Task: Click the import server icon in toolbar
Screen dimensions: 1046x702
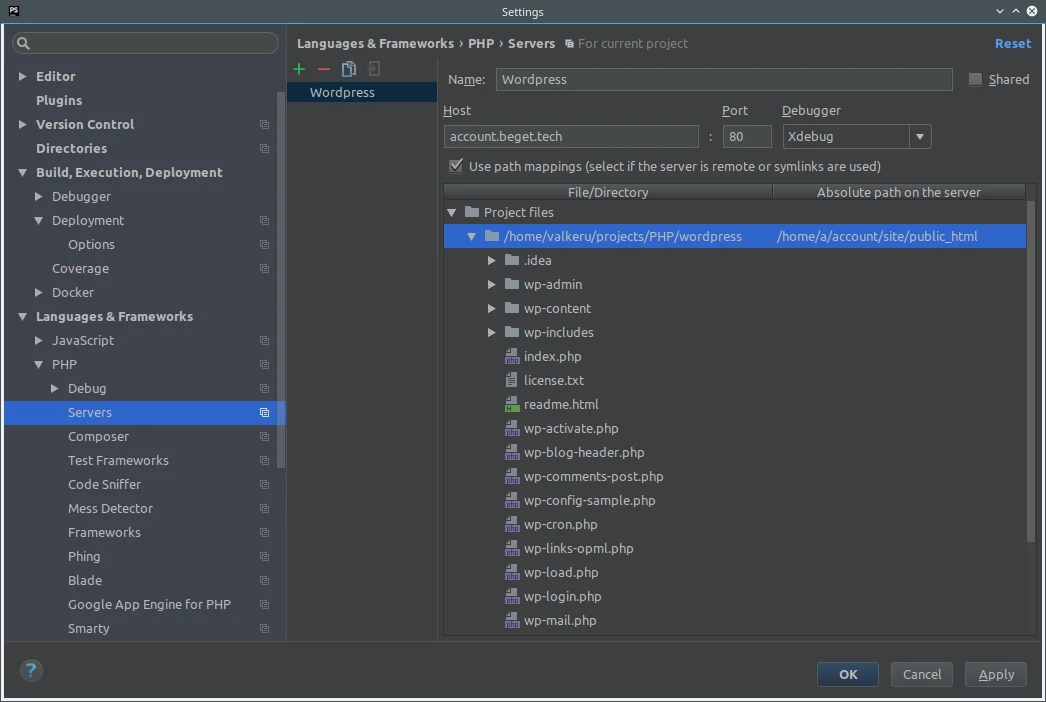Action: [373, 69]
